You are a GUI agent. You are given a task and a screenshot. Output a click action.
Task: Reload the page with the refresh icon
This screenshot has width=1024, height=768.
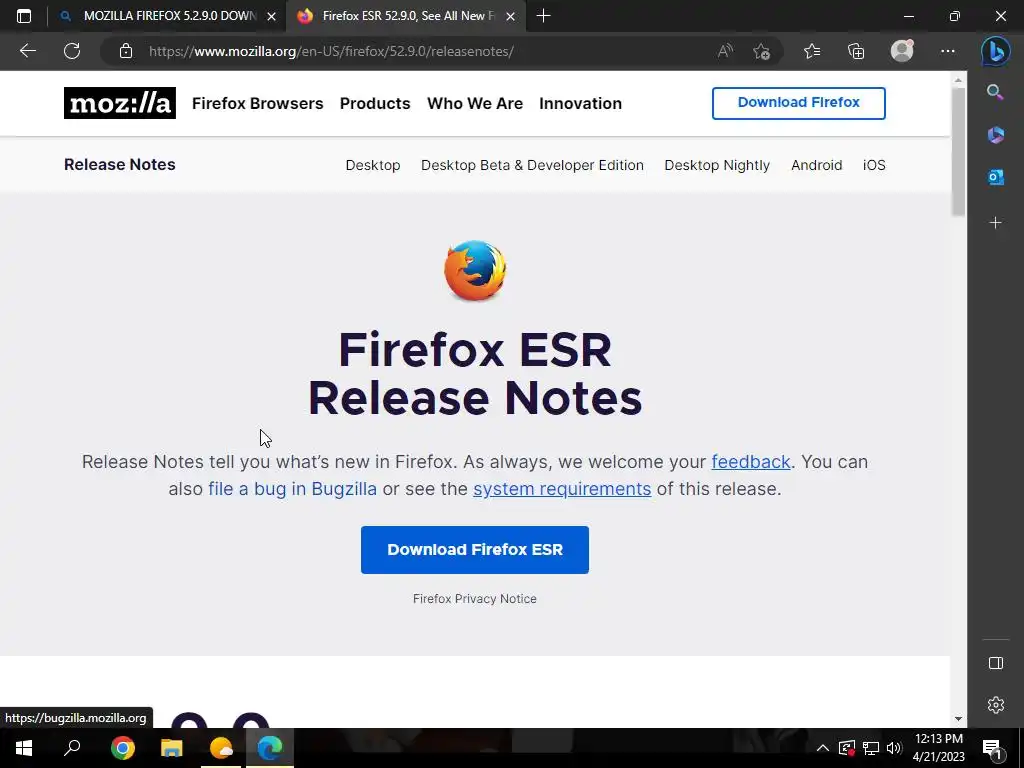[x=72, y=51]
